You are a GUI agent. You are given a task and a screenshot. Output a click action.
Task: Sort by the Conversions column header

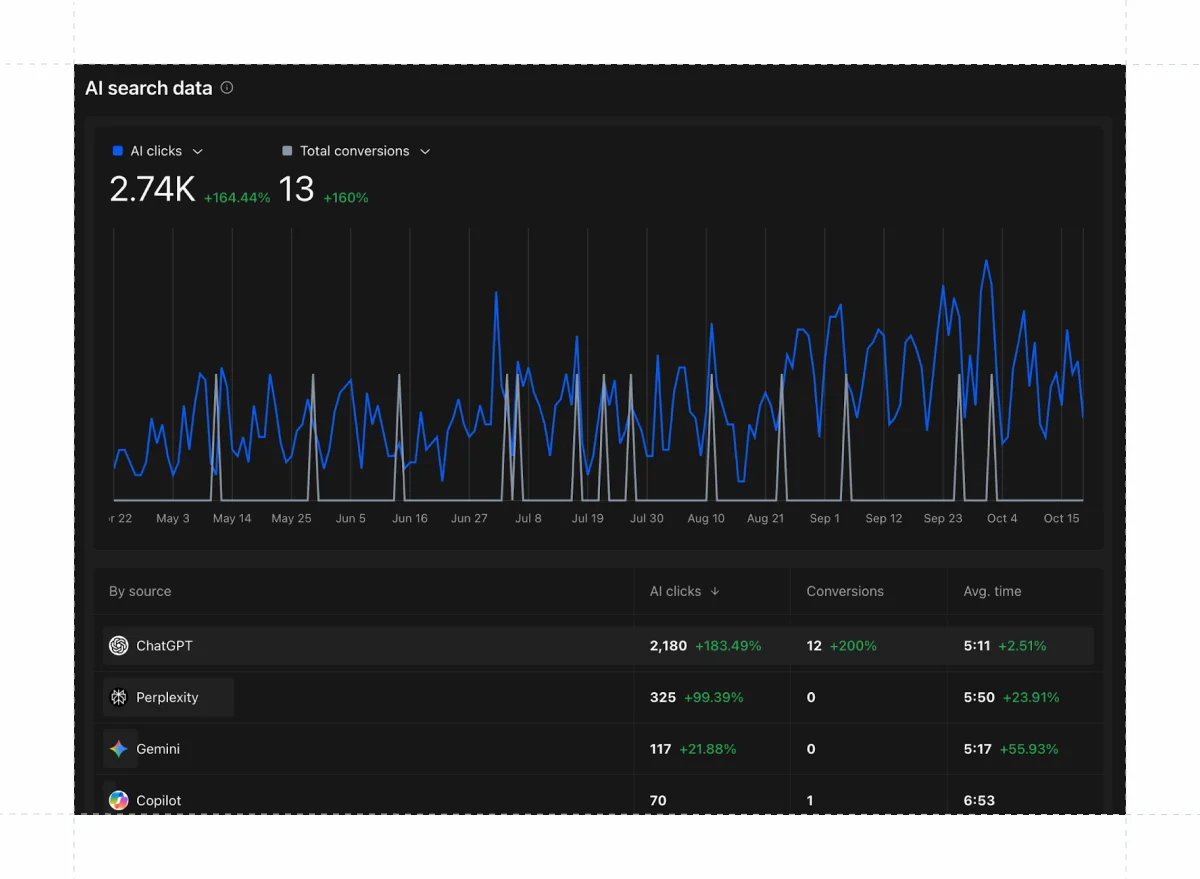point(843,591)
